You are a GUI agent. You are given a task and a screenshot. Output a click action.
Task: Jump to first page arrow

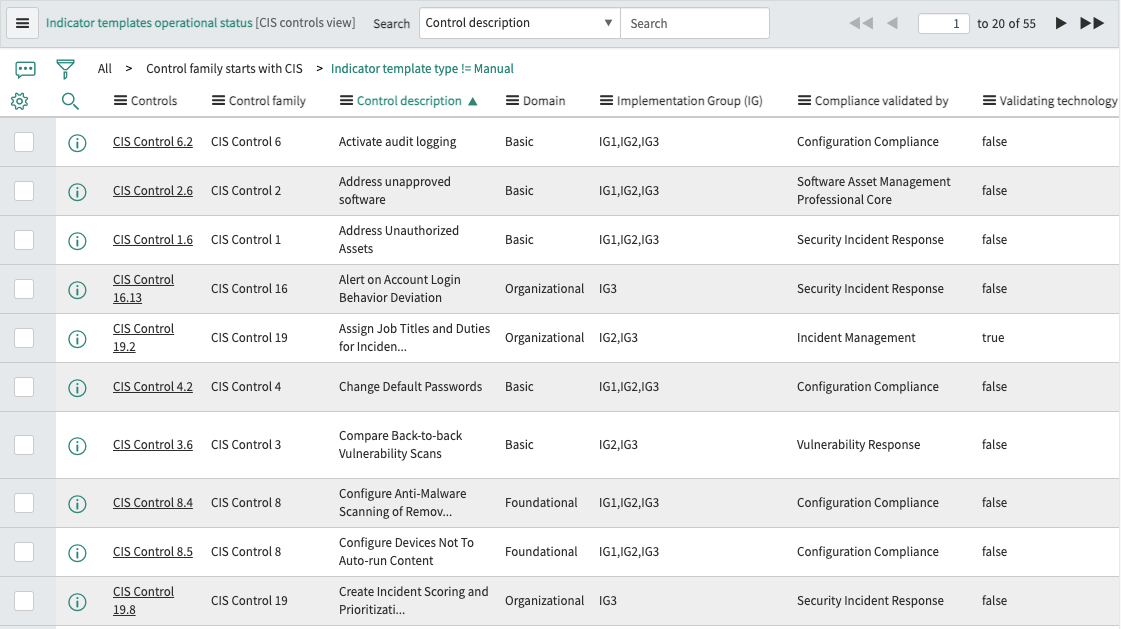pyautogui.click(x=861, y=24)
